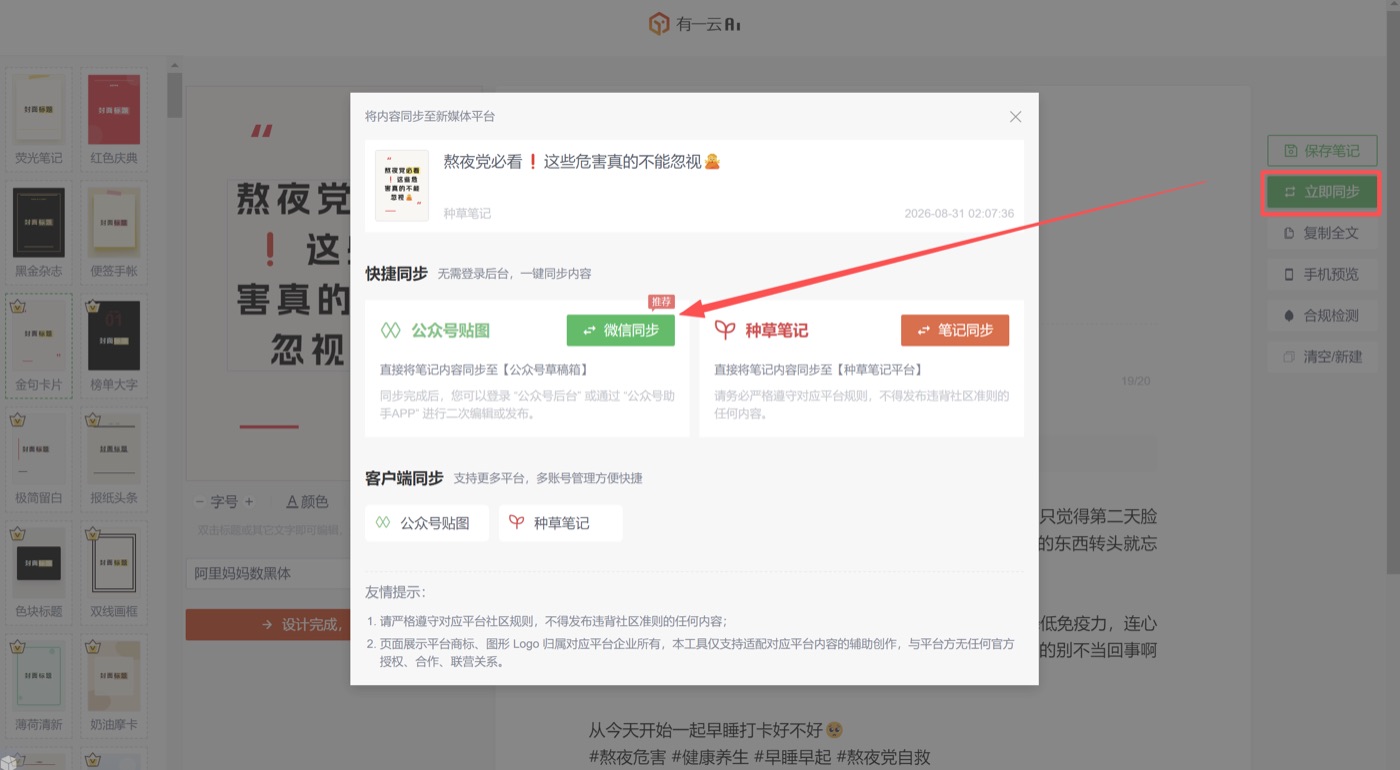
Task: Click the 友情提示 heading text
Action: [396, 592]
